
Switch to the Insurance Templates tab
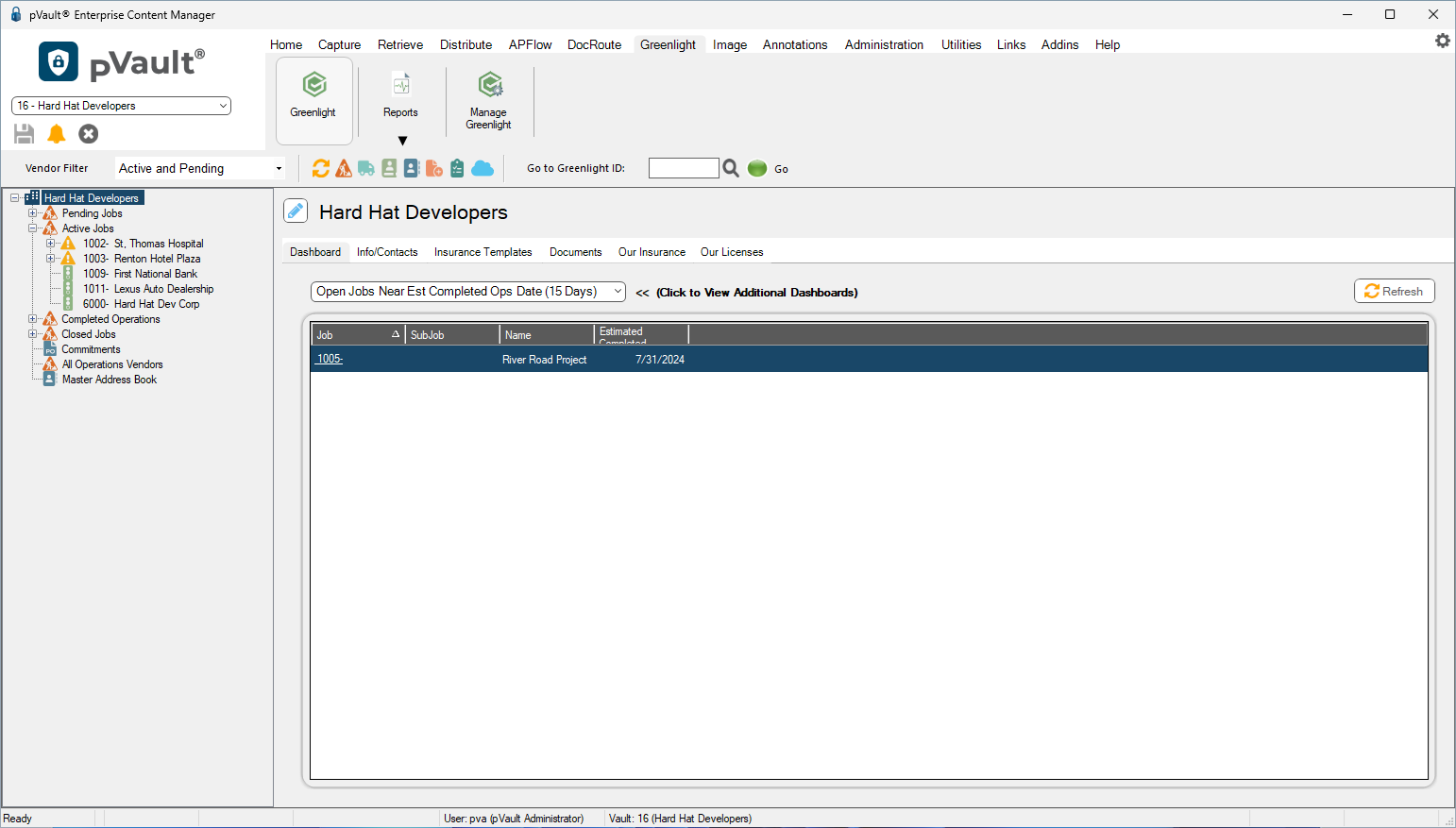[483, 252]
